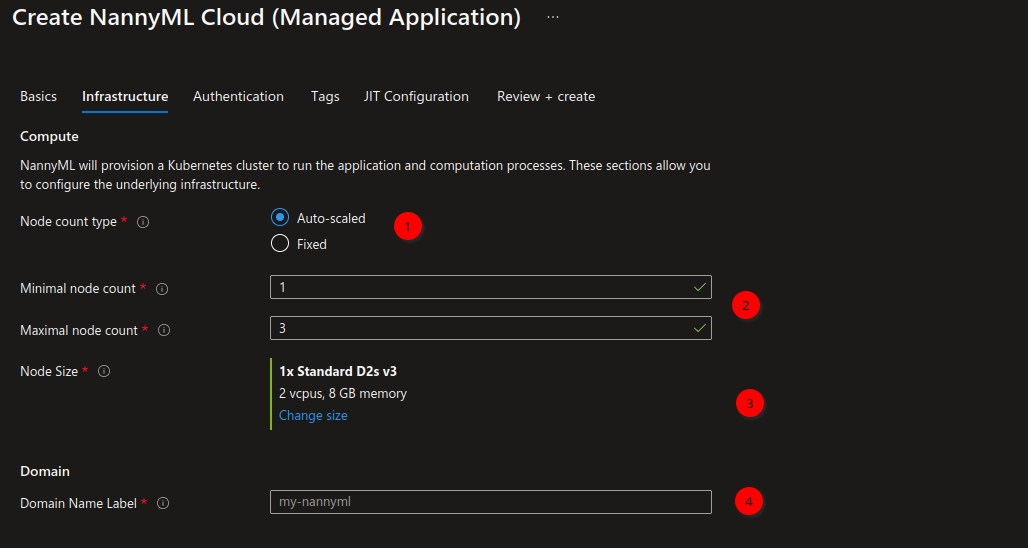Click info icon beside Domain Name Label

click(163, 503)
